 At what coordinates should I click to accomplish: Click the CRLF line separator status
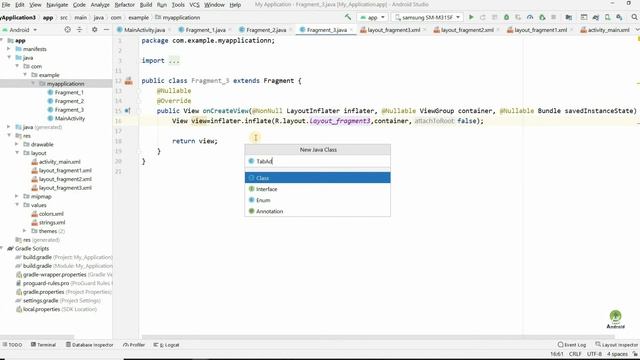[x=575, y=354]
